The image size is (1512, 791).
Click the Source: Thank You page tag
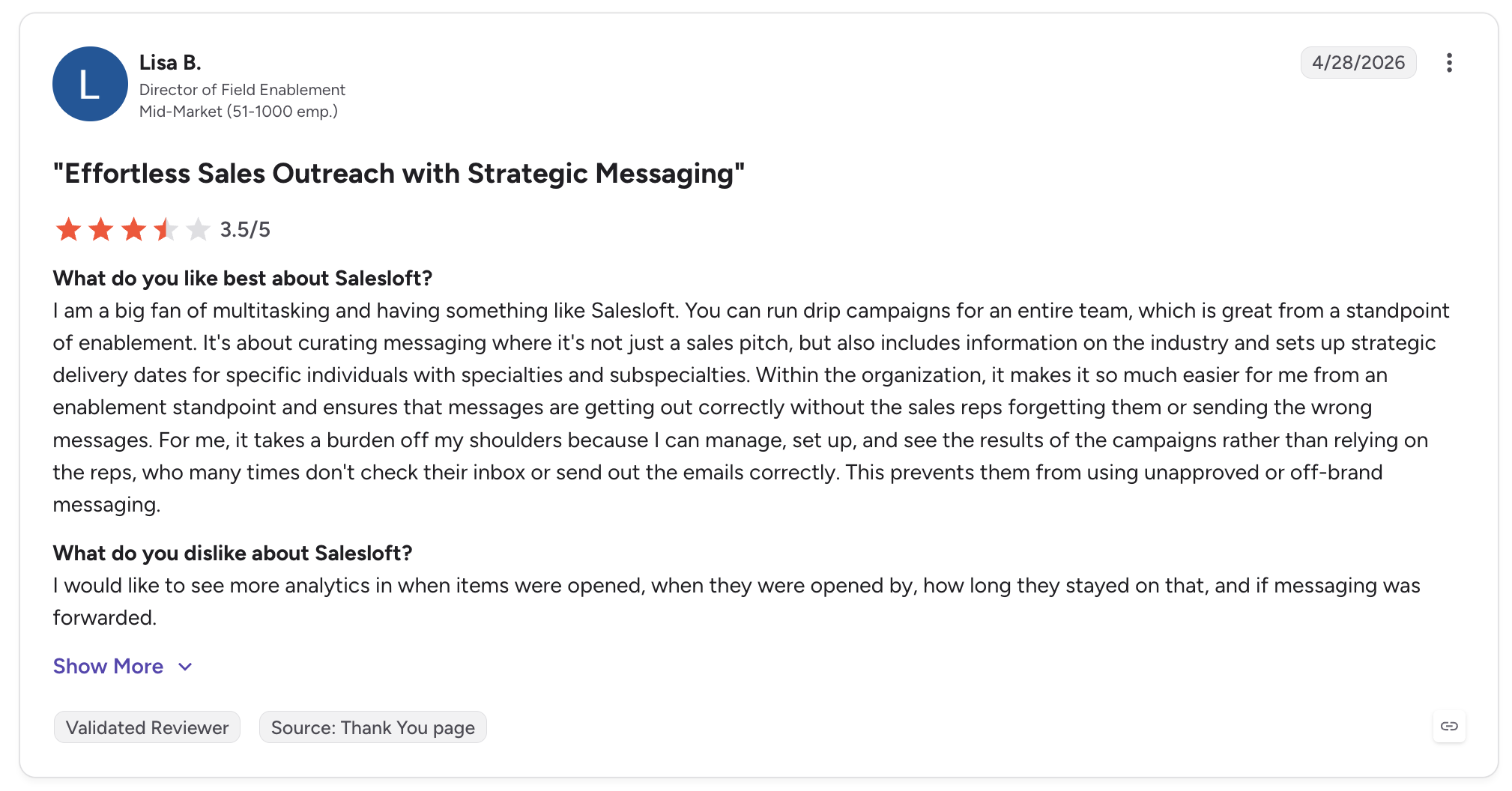coord(372,727)
